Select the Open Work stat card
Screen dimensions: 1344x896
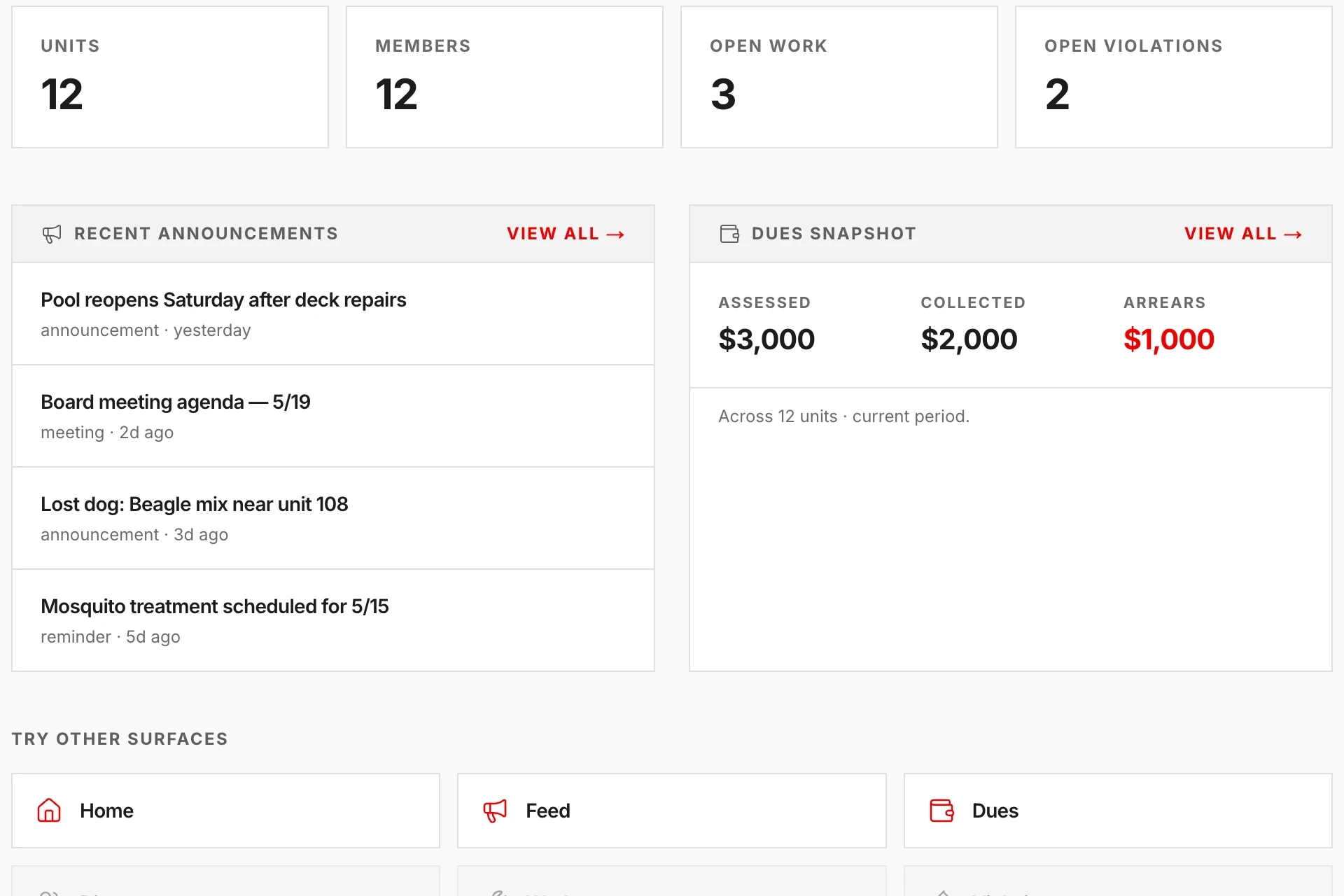click(839, 77)
